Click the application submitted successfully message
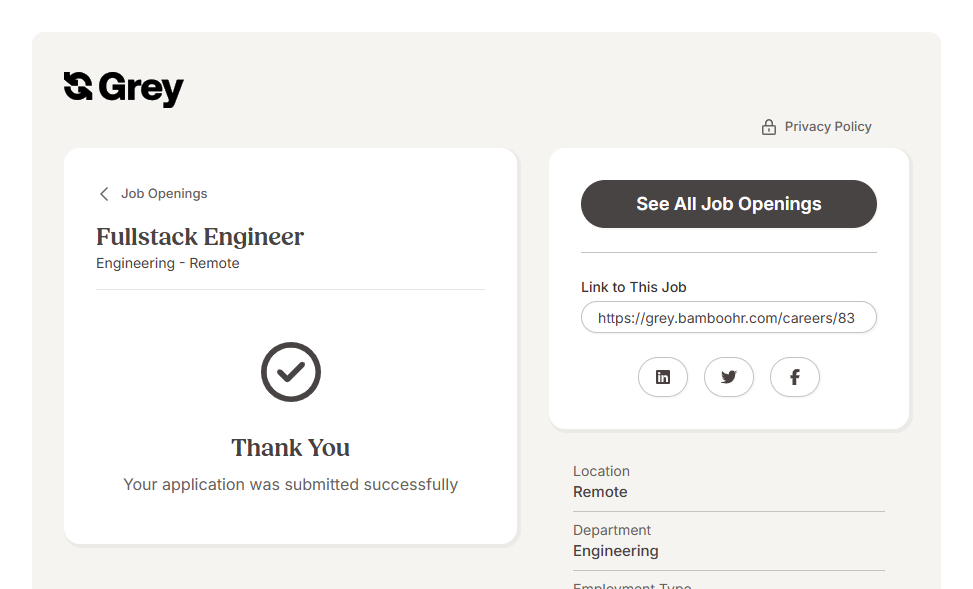This screenshot has height=589, width=973. (291, 484)
